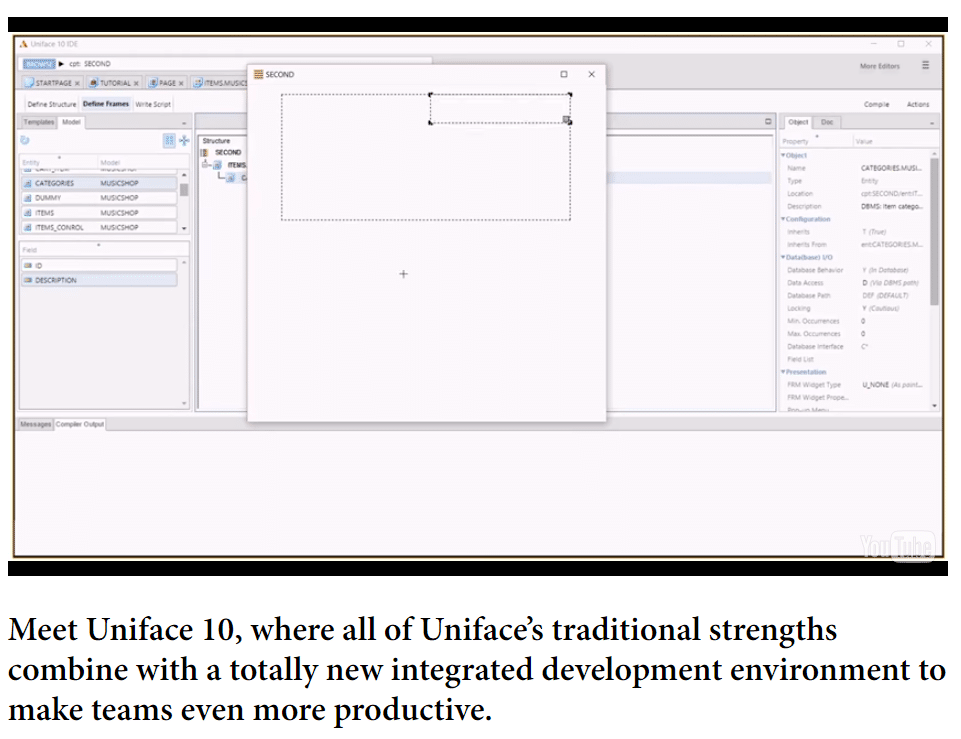Screen dimensions: 961x739
Task: Click the Compile button
Action: 876,104
